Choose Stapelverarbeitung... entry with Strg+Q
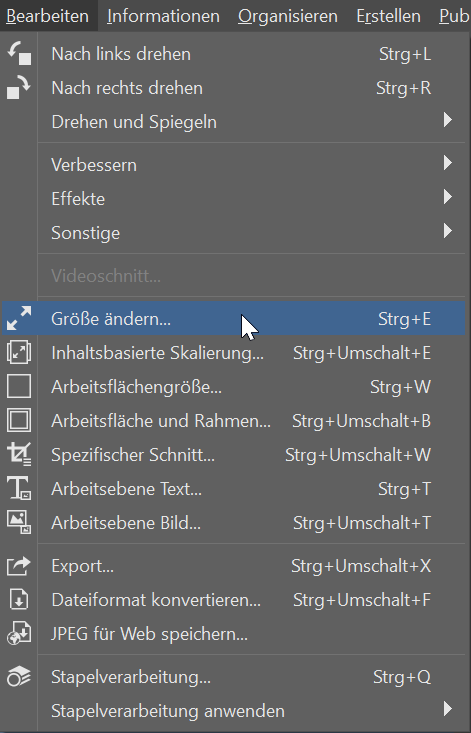 point(234,677)
